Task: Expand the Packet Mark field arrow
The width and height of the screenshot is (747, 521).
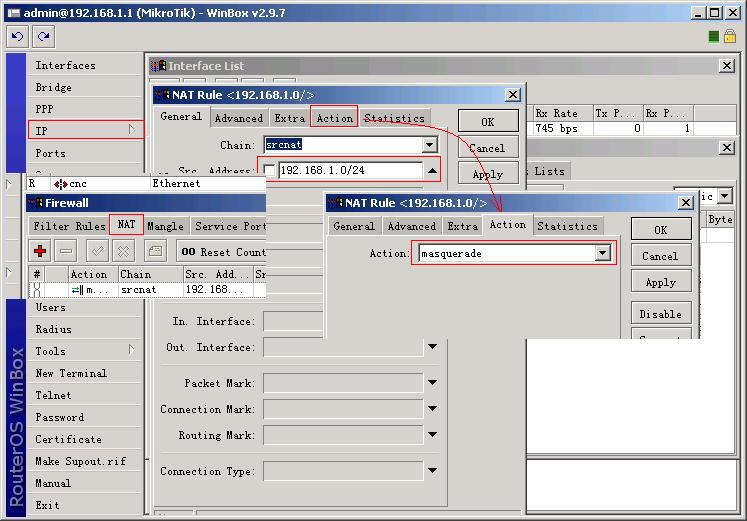Action: coord(432,382)
